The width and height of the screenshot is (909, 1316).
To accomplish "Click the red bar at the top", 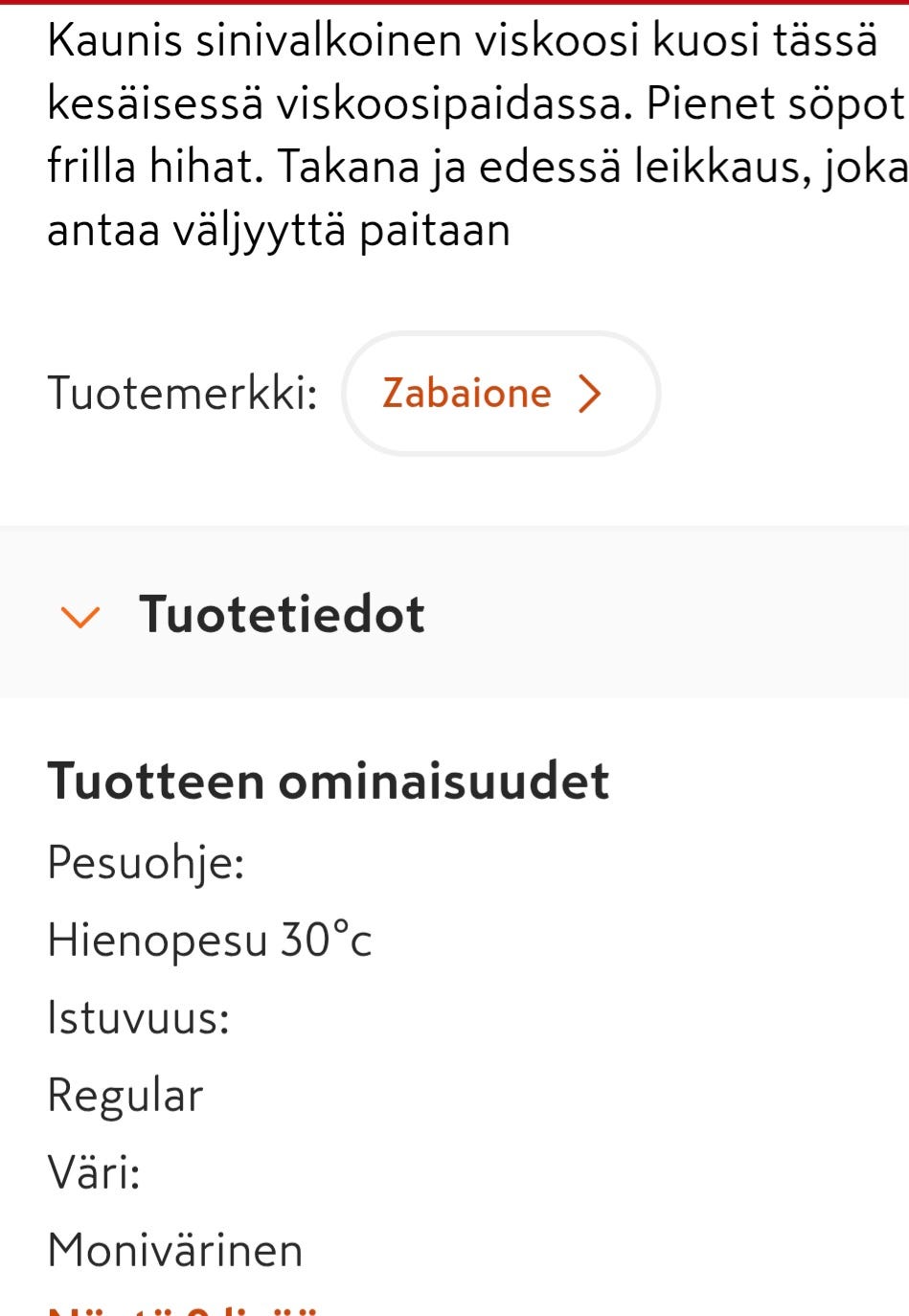I will click(x=454, y=5).
